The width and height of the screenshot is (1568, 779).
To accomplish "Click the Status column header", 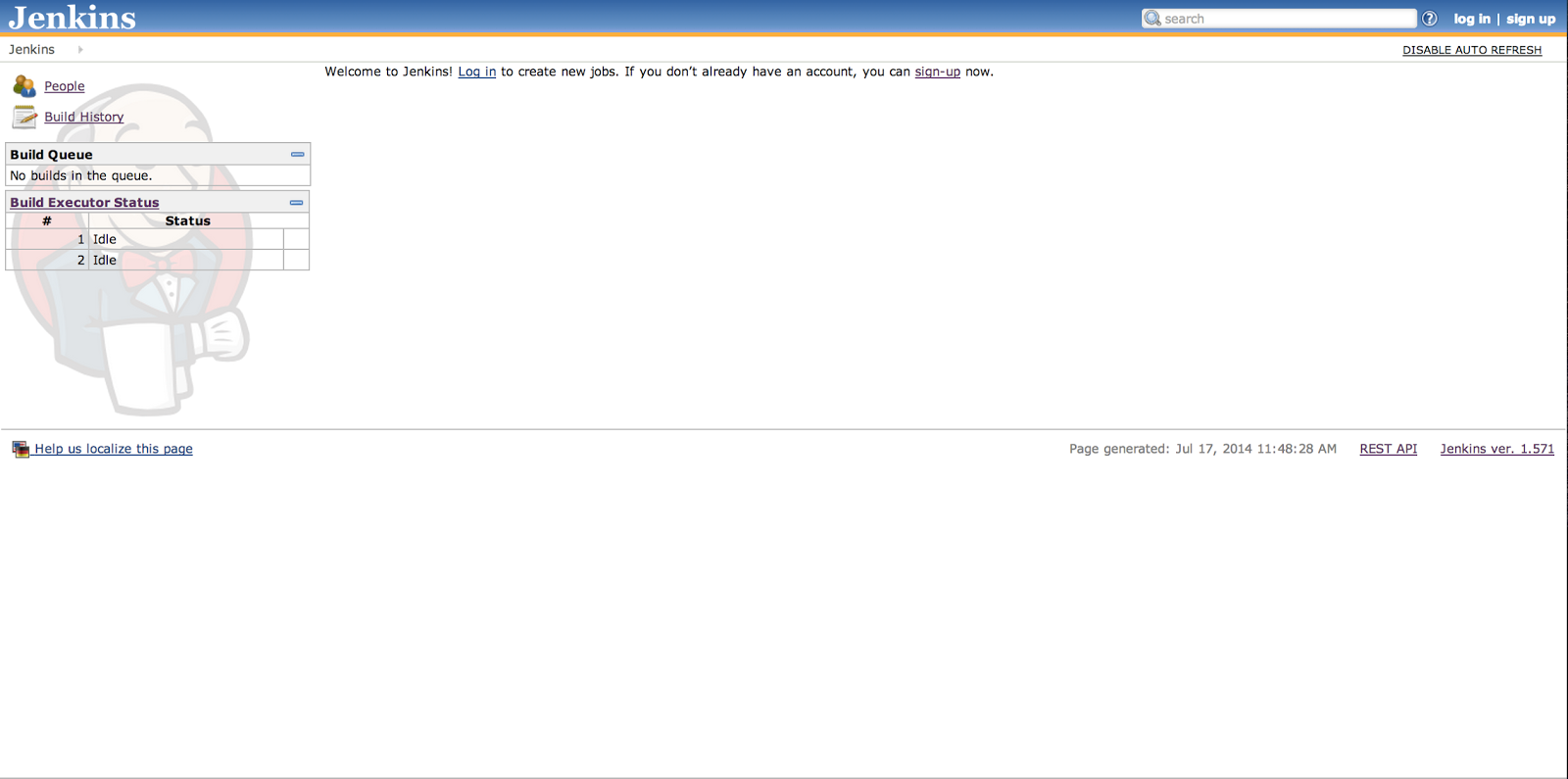I will [x=188, y=221].
